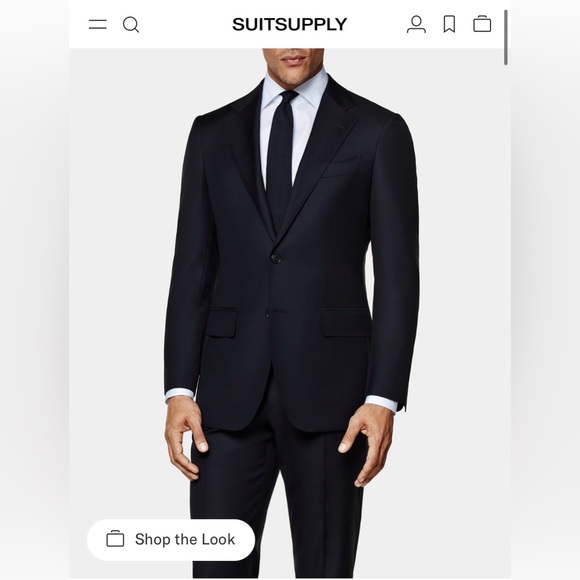The width and height of the screenshot is (580, 580).
Task: Click the jacket's right-side flap pocket
Action: click(x=345, y=323)
